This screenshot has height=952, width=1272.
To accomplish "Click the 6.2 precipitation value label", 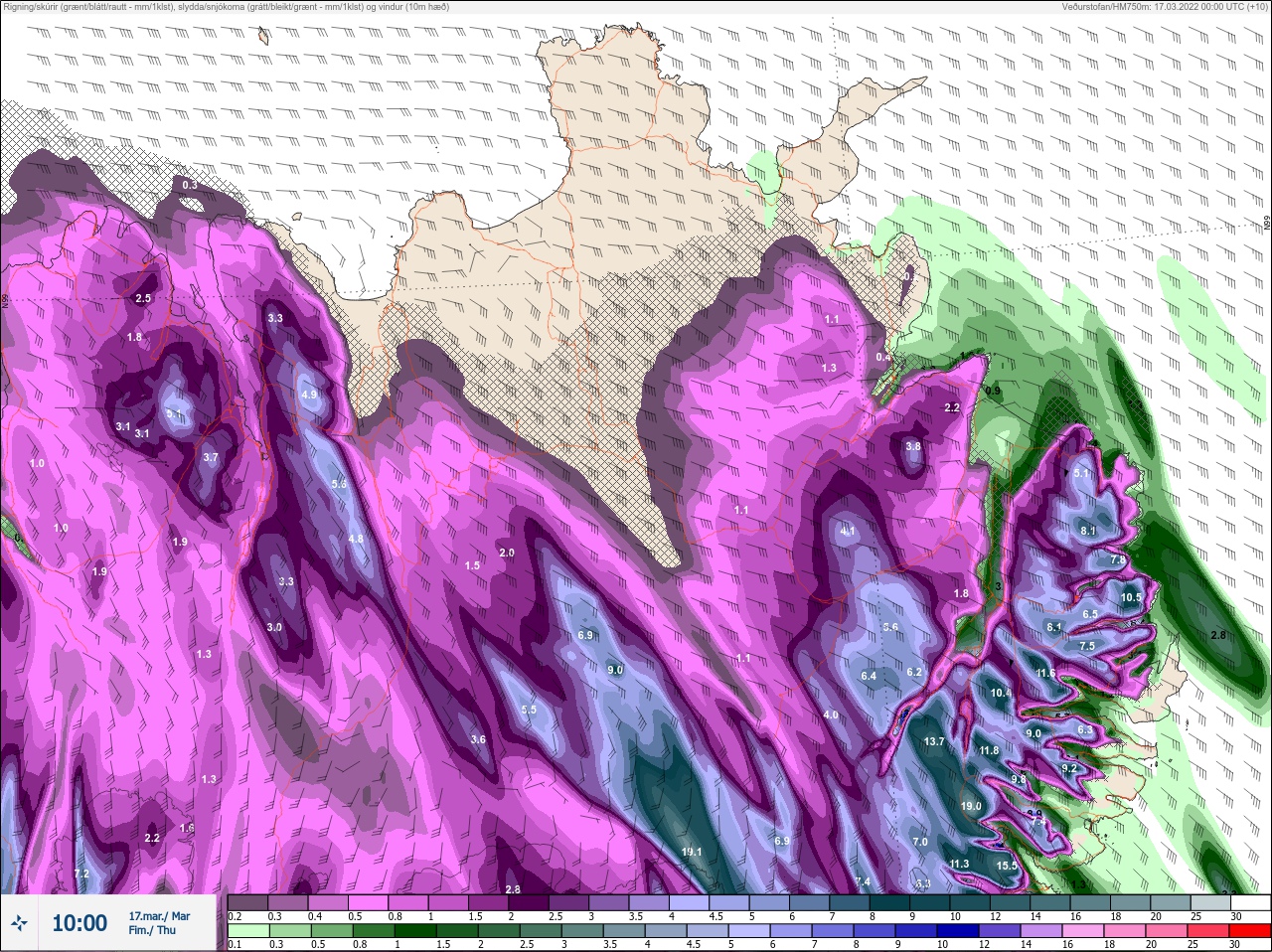I will pyautogui.click(x=915, y=672).
